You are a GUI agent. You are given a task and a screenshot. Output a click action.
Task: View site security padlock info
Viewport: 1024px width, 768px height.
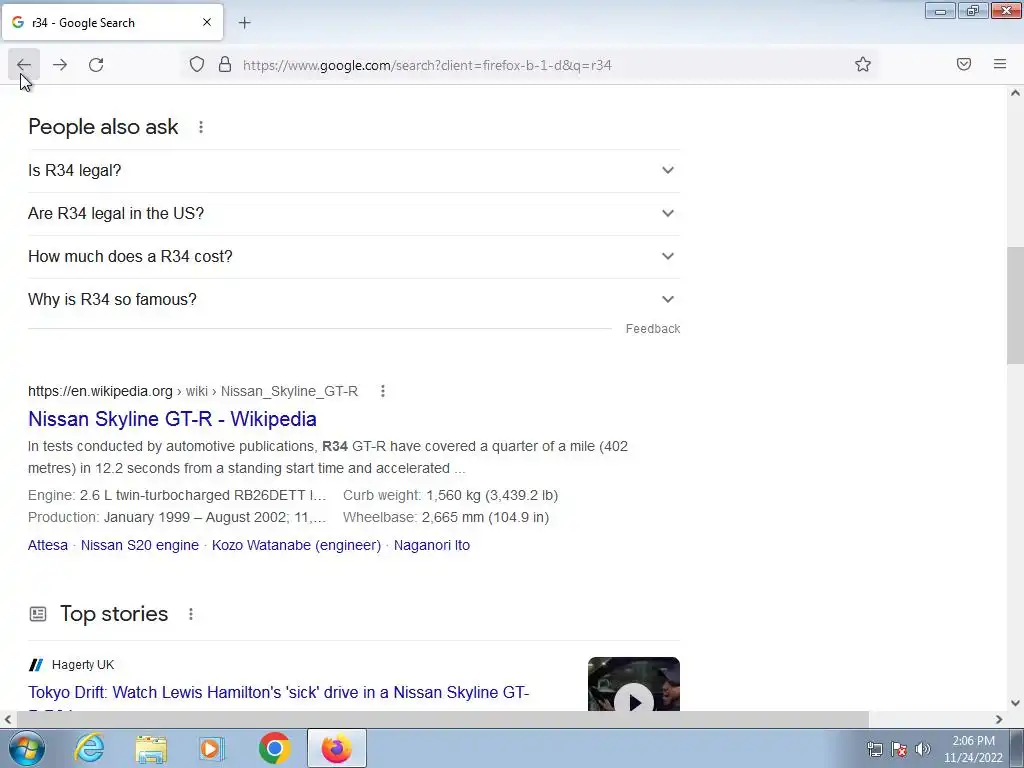(225, 64)
